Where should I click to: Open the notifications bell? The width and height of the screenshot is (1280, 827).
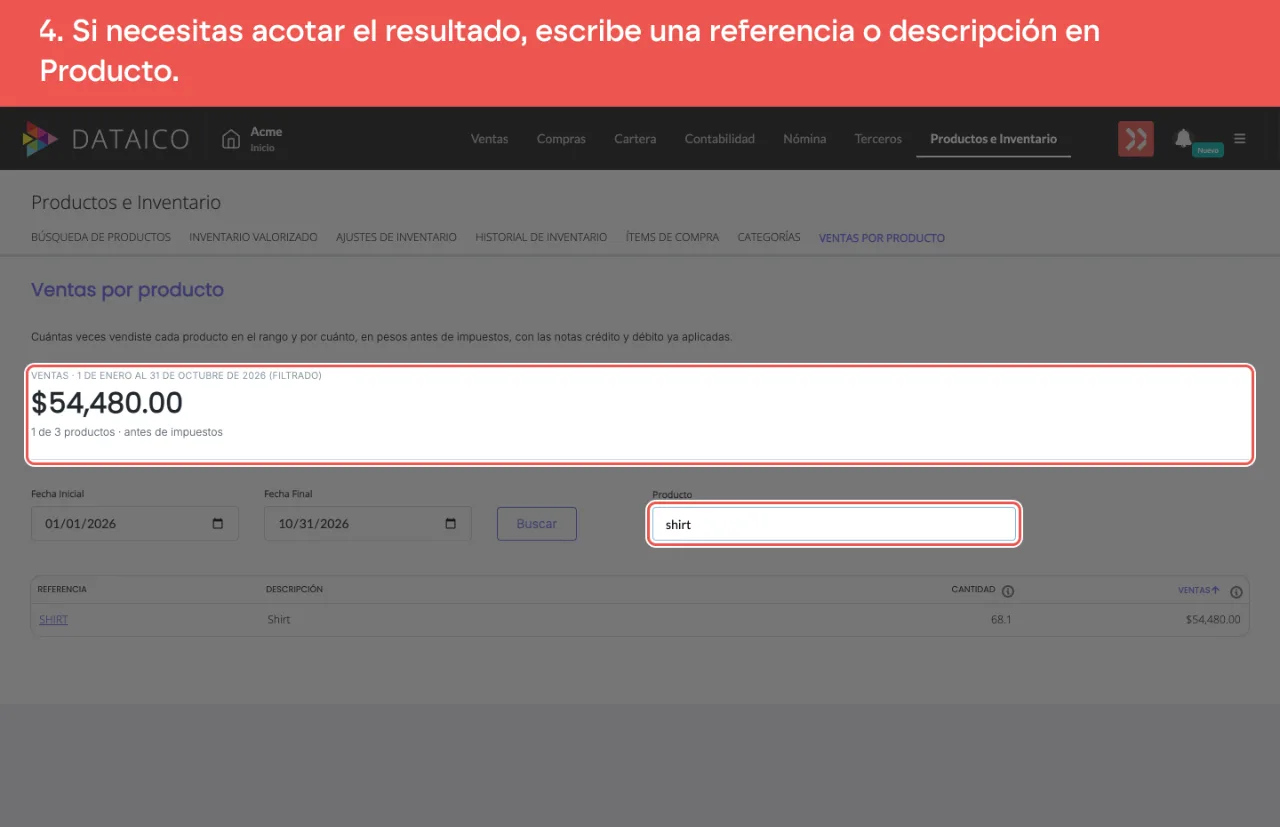pyautogui.click(x=1183, y=138)
